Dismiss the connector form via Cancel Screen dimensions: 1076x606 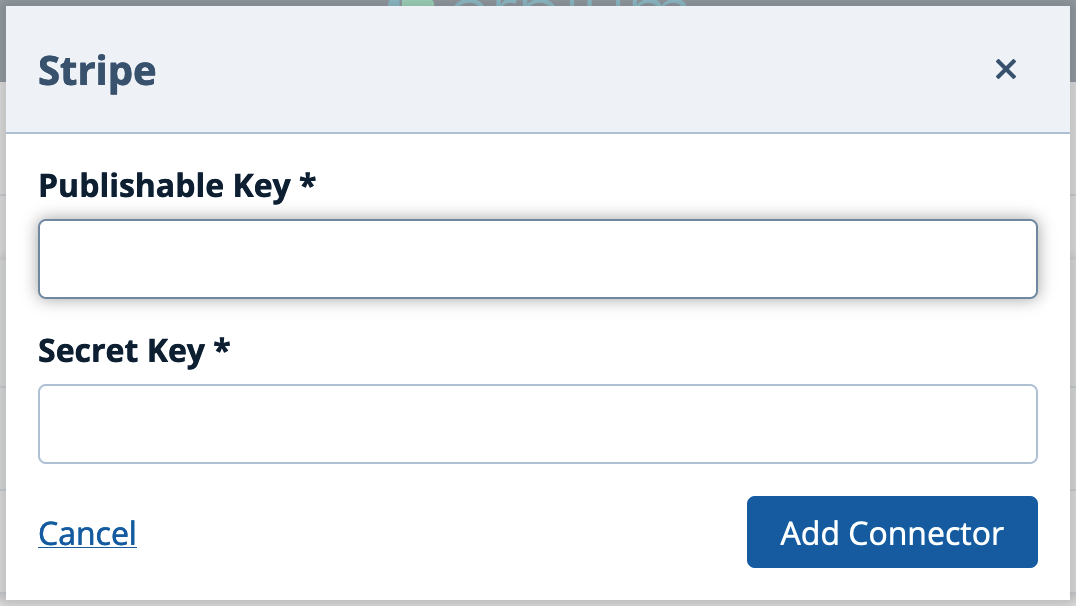pos(87,533)
